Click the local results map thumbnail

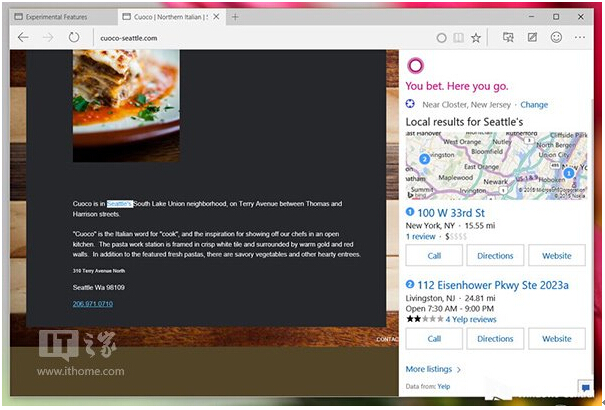tap(496, 165)
